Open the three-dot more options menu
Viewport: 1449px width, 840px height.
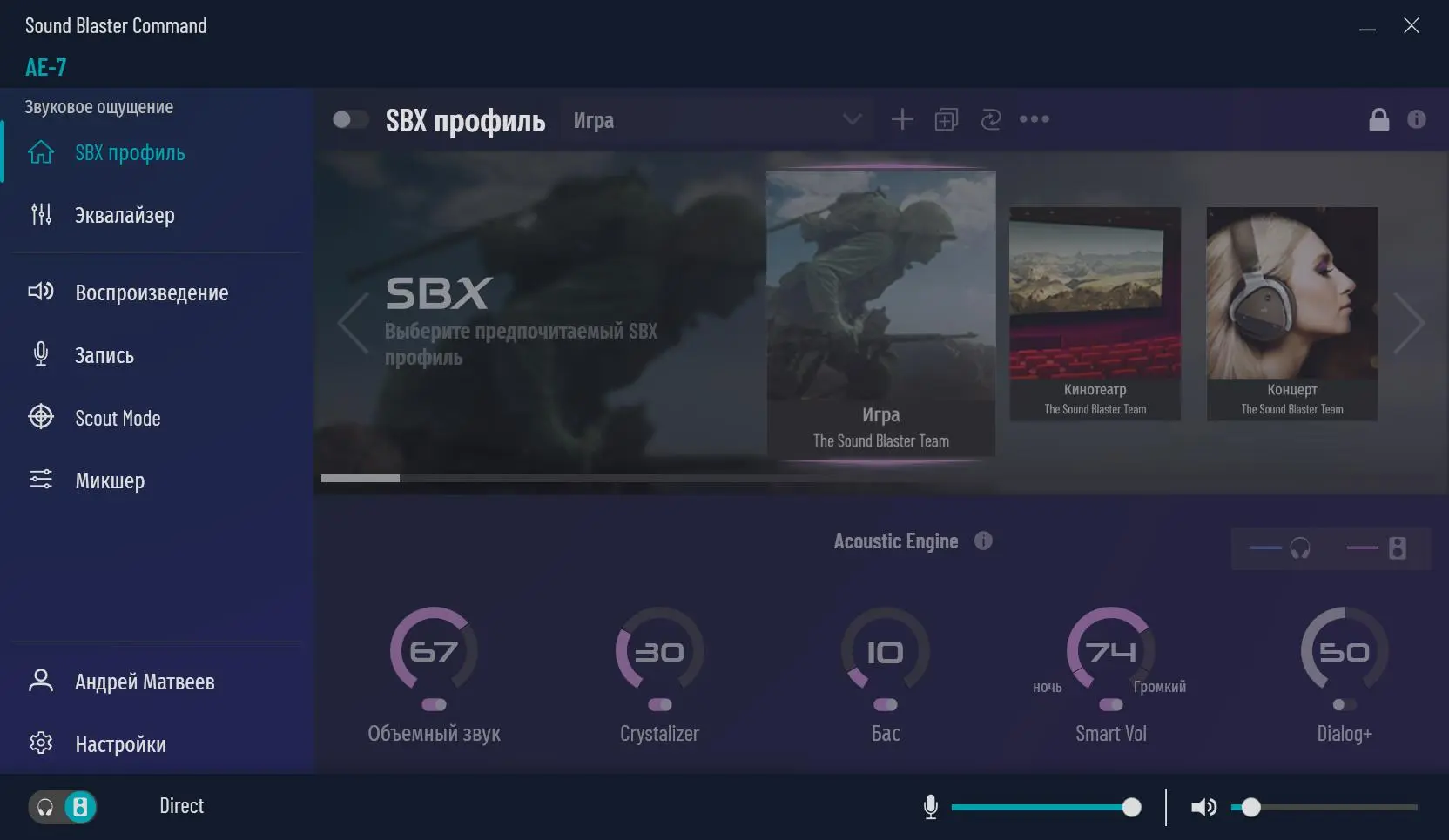pos(1035,119)
